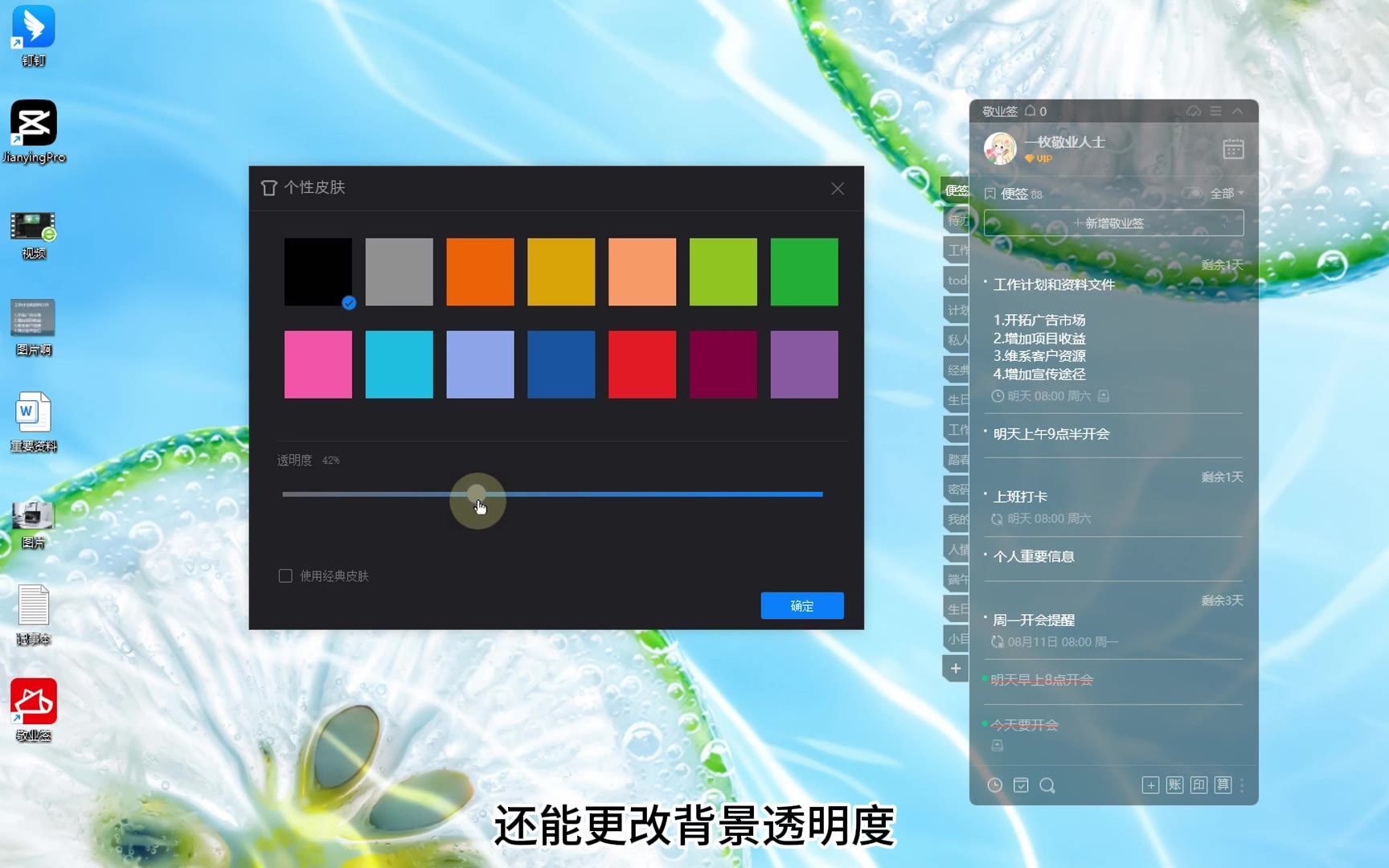The height and width of the screenshot is (868, 1389).
Task: Confirm skin settings with 确定 button
Action: (x=802, y=605)
